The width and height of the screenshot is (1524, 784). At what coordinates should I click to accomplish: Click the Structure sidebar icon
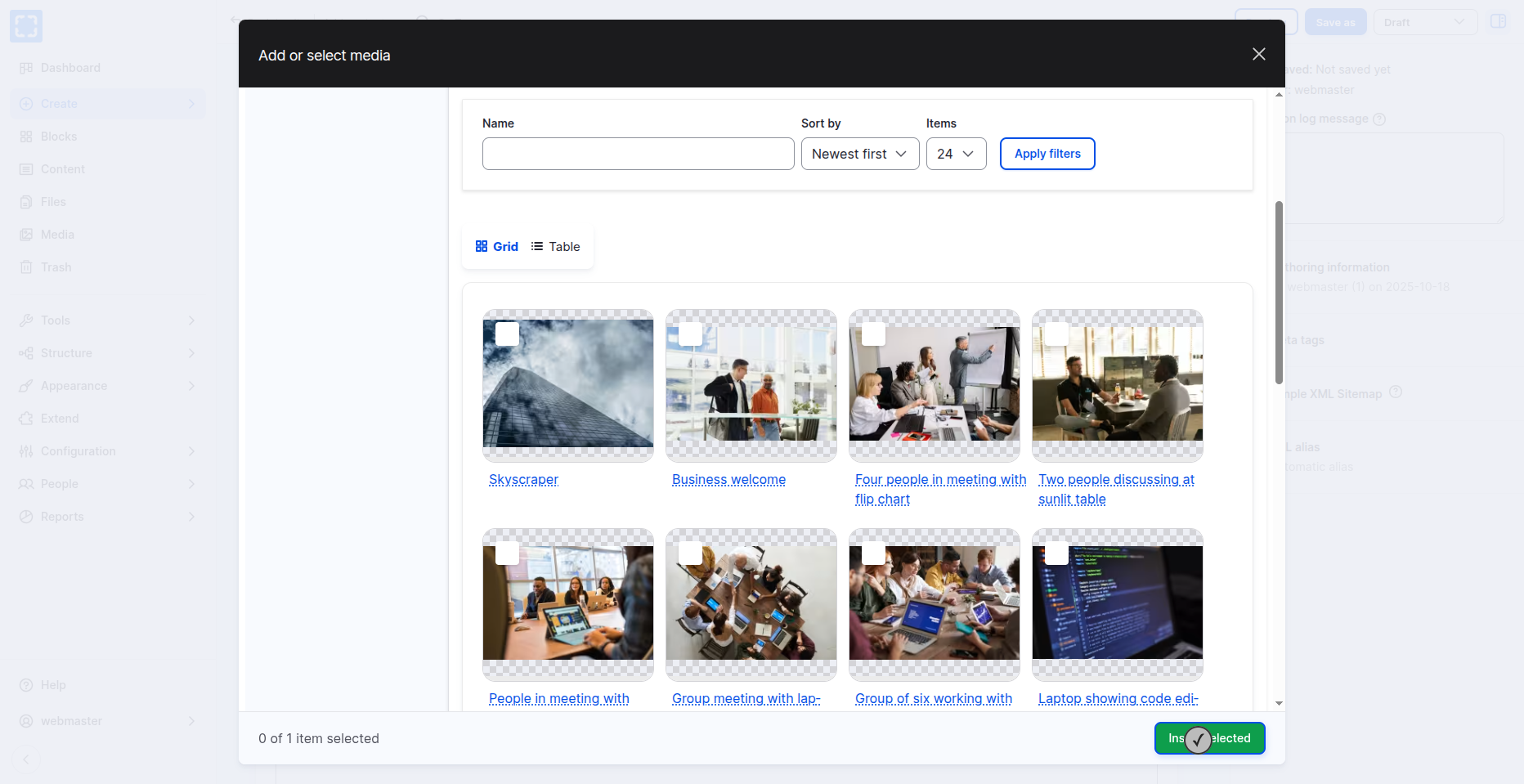26,353
